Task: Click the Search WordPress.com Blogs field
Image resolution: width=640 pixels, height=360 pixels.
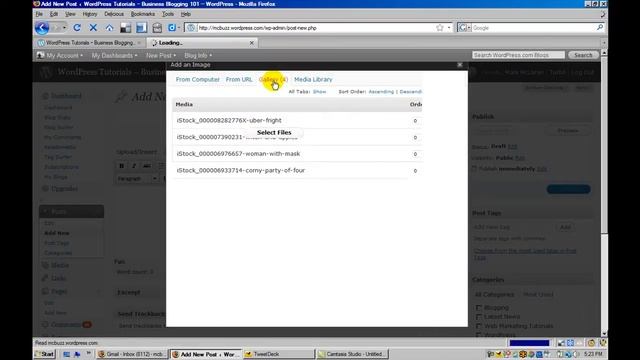Action: (518, 55)
